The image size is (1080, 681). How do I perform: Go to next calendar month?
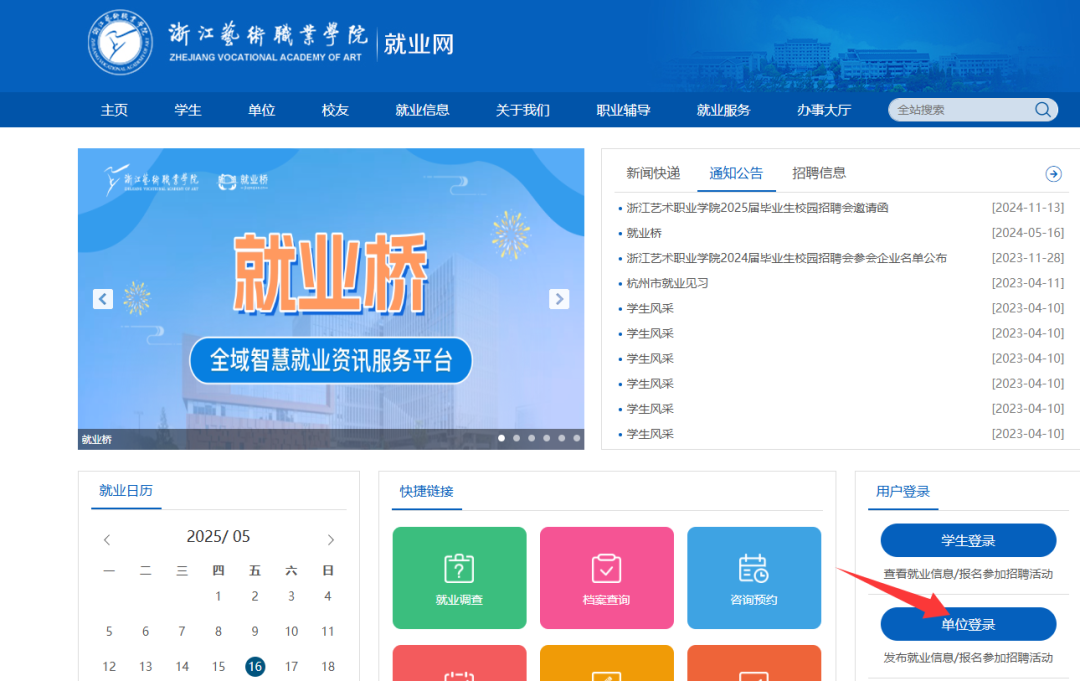(x=331, y=540)
